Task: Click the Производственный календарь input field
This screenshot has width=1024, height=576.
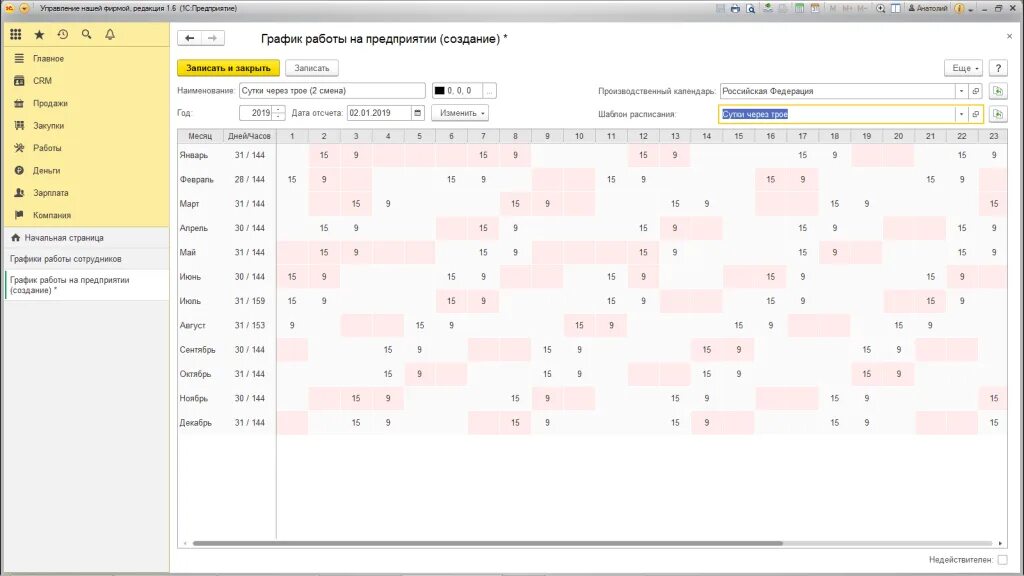Action: [837, 91]
